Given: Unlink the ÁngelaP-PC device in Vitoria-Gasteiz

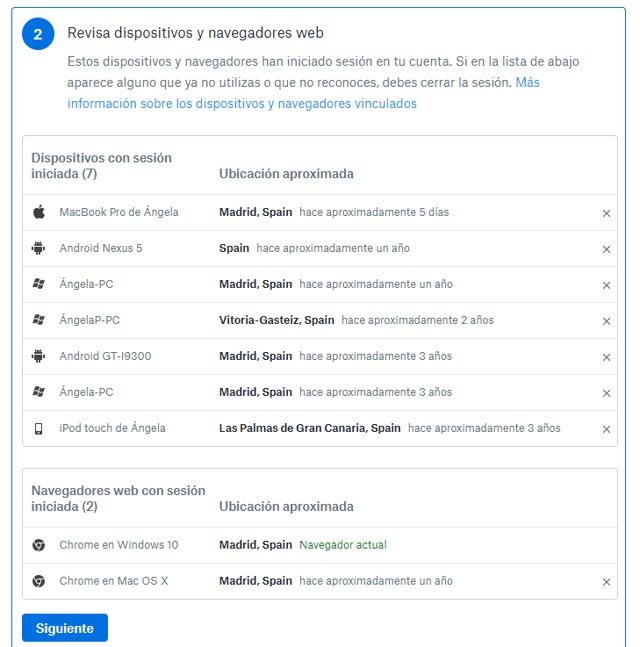Looking at the screenshot, I should pyautogui.click(x=606, y=321).
